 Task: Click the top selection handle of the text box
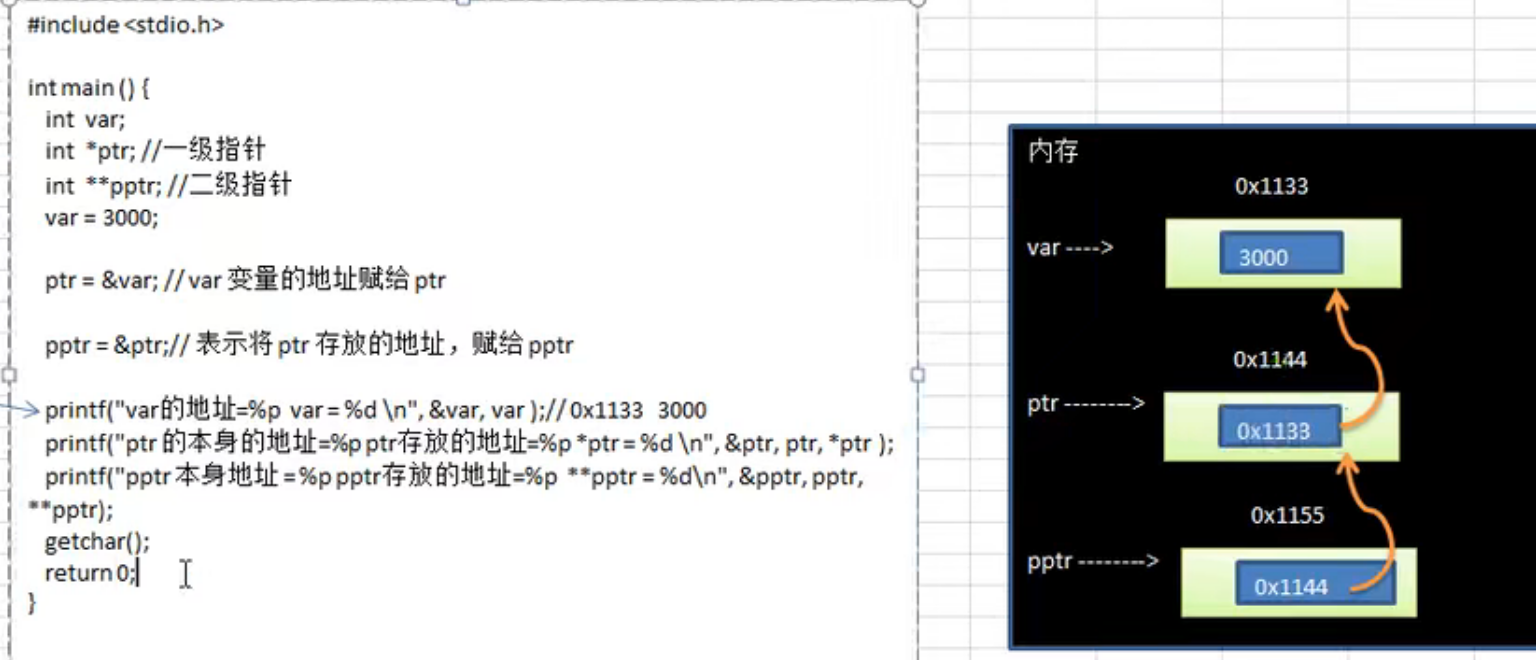tap(461, 5)
